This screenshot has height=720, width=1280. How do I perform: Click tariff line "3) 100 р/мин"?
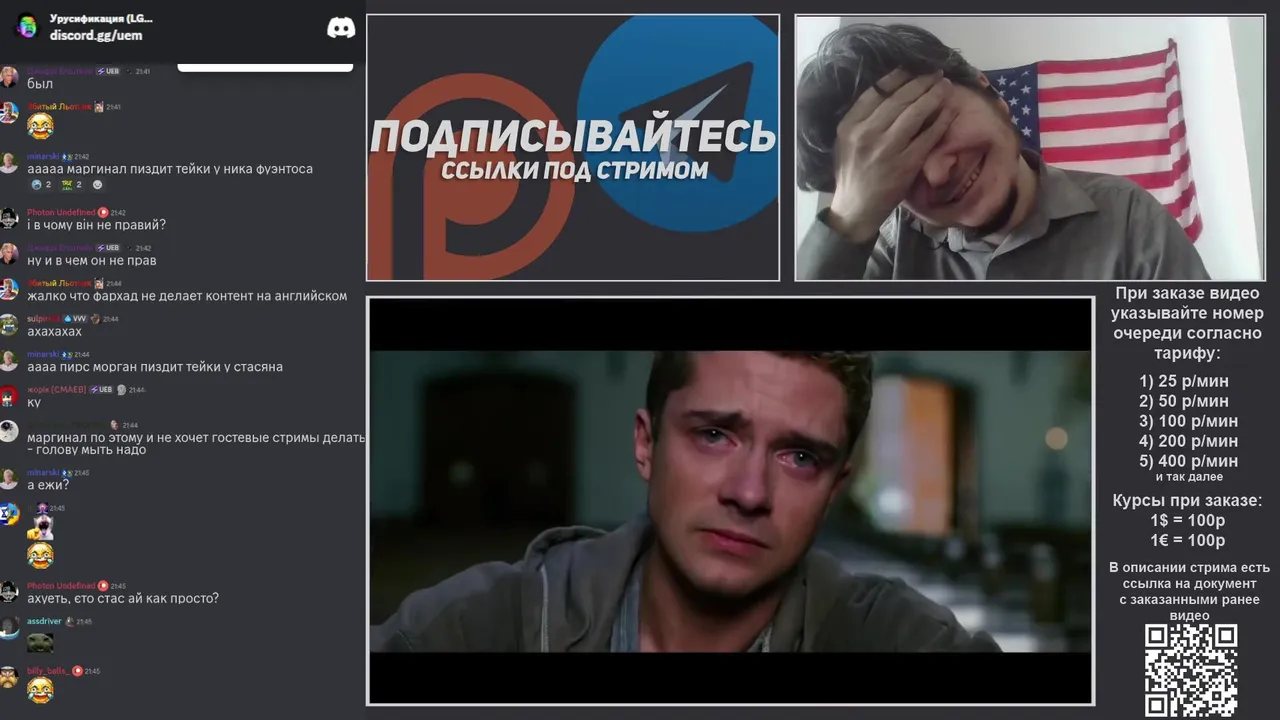(1188, 421)
